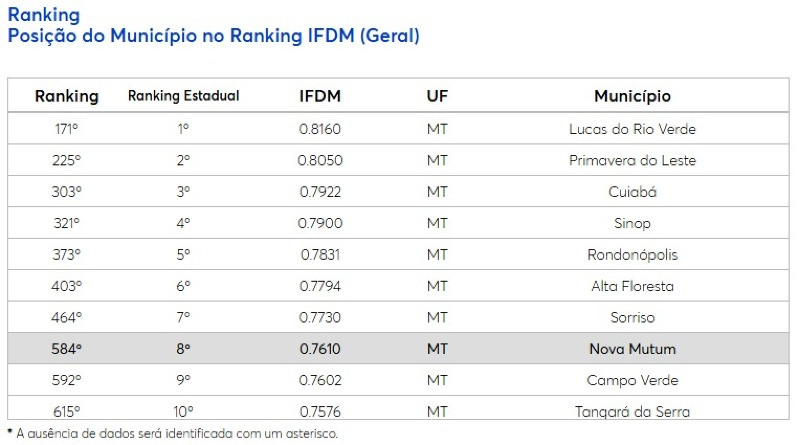Click the UF column header
Screen dimensions: 799x445
[x=437, y=96]
